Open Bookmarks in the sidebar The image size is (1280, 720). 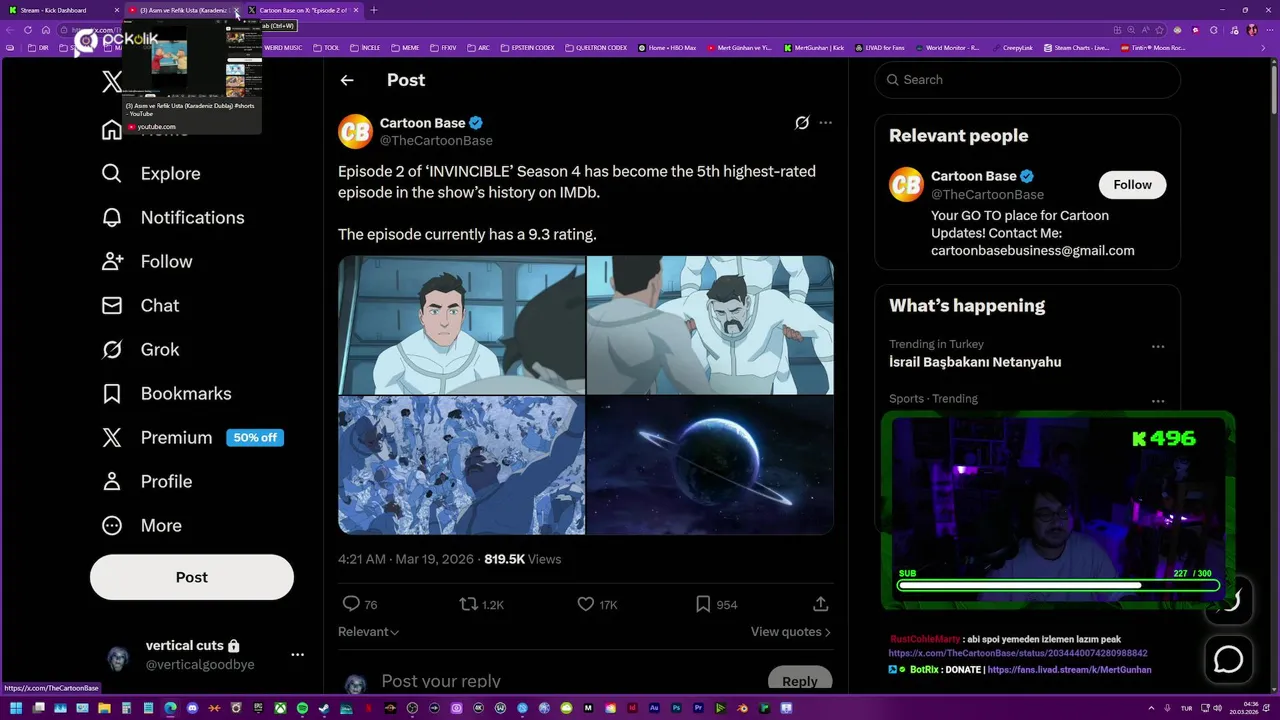click(x=166, y=394)
